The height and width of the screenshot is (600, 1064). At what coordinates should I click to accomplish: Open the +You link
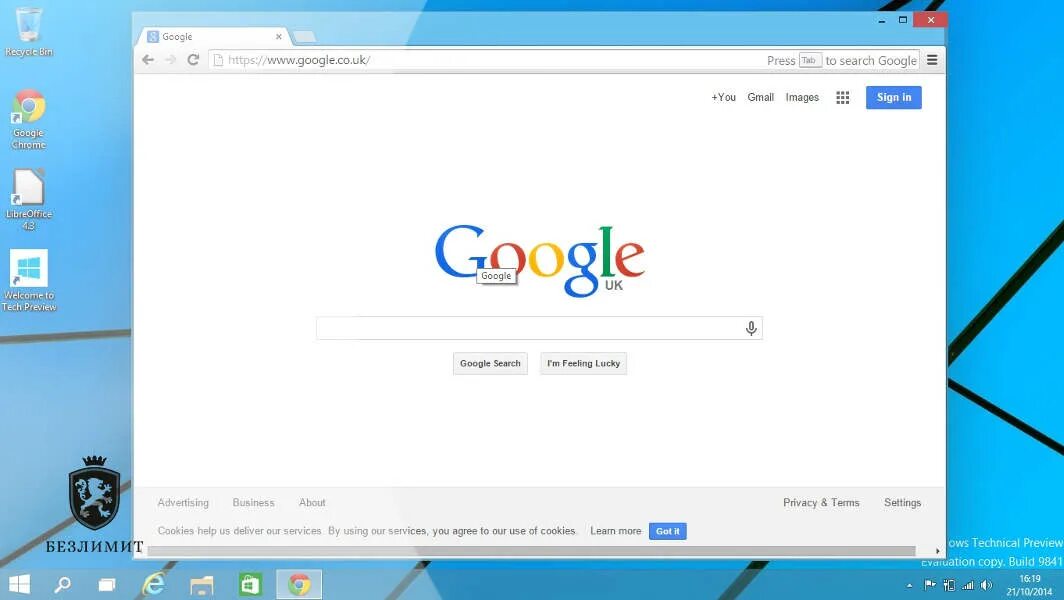723,98
